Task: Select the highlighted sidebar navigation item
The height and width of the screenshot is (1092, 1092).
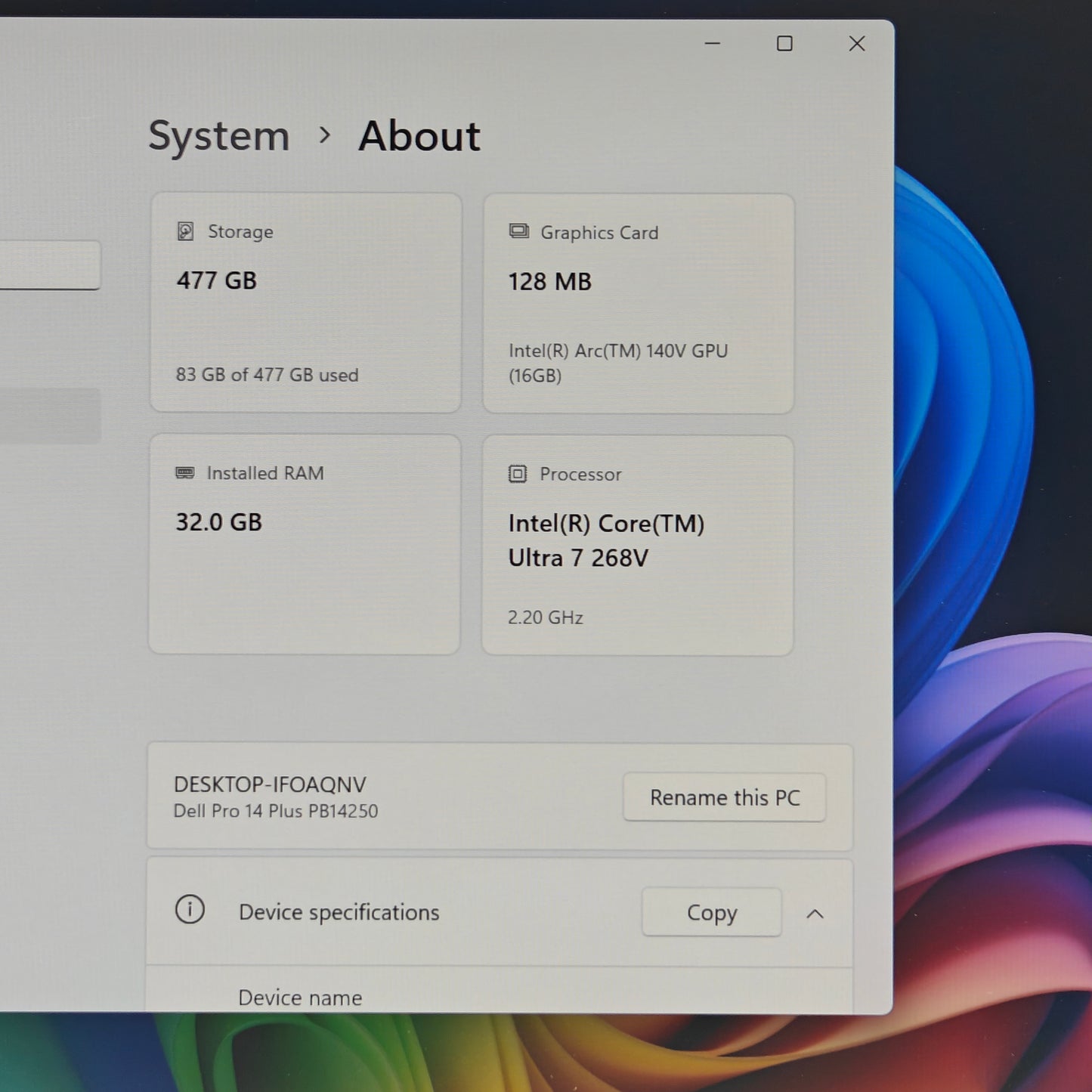Action: (50, 416)
